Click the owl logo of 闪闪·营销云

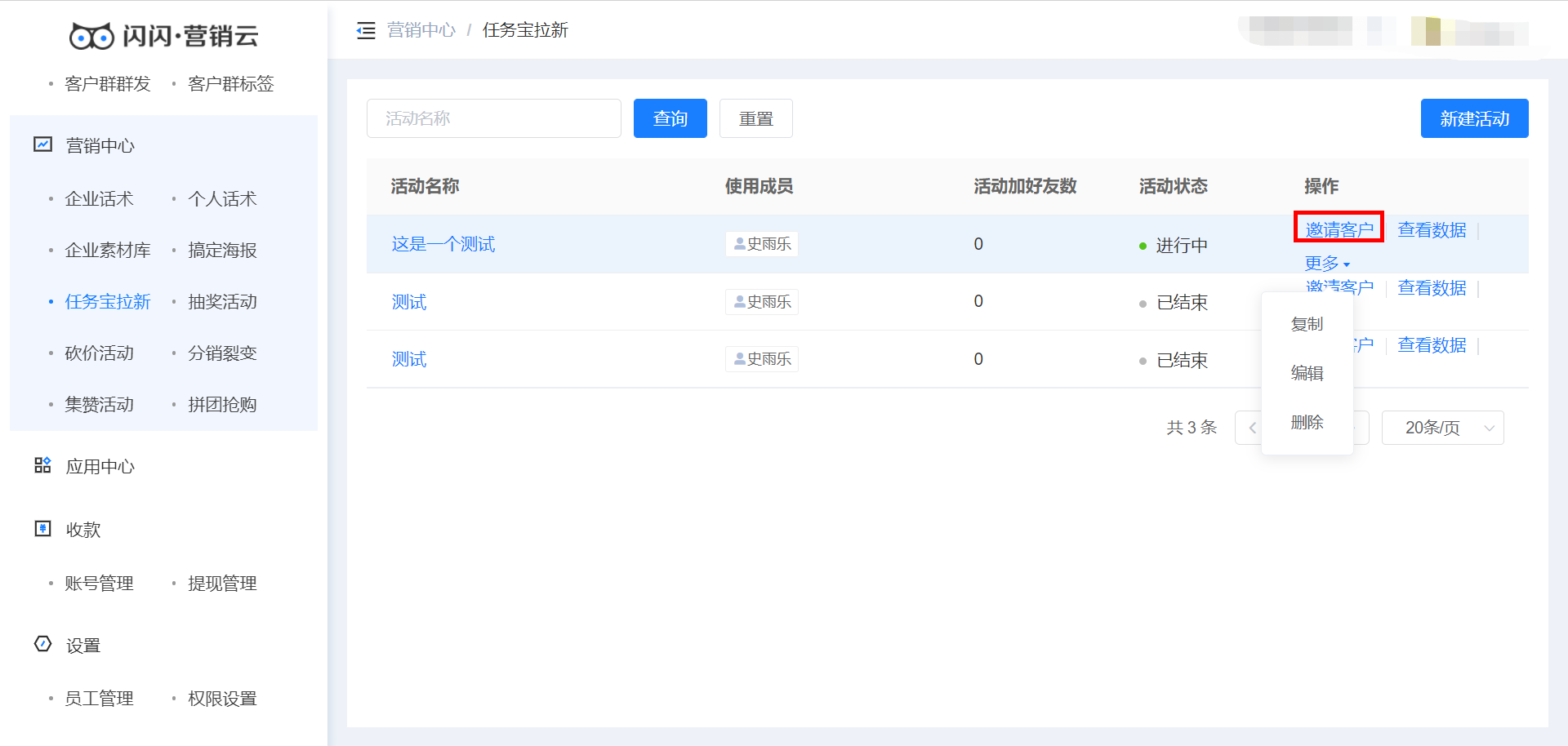click(x=92, y=35)
